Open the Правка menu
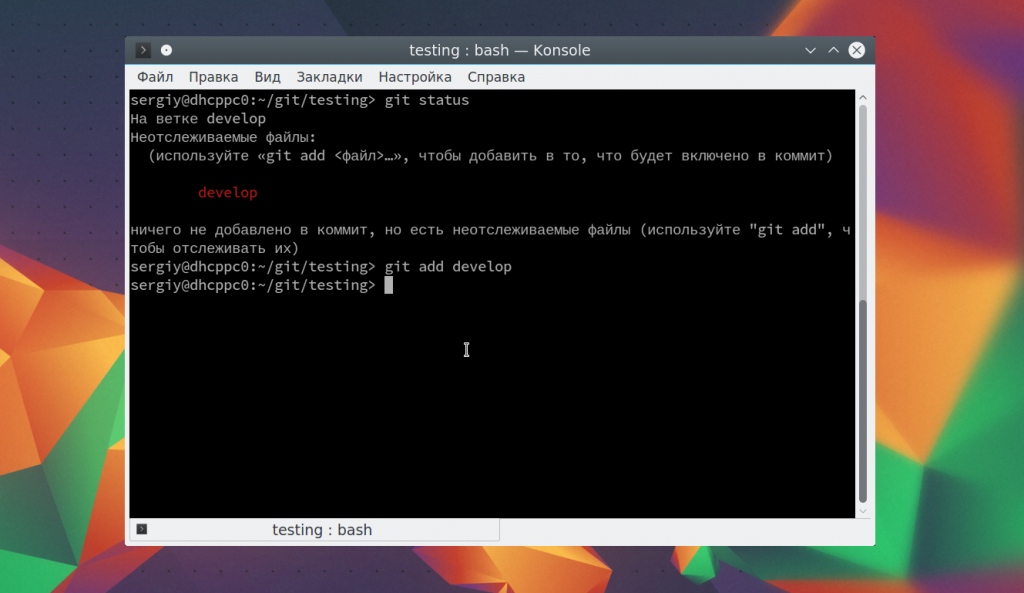Screen dimensions: 1024x593 pos(213,77)
